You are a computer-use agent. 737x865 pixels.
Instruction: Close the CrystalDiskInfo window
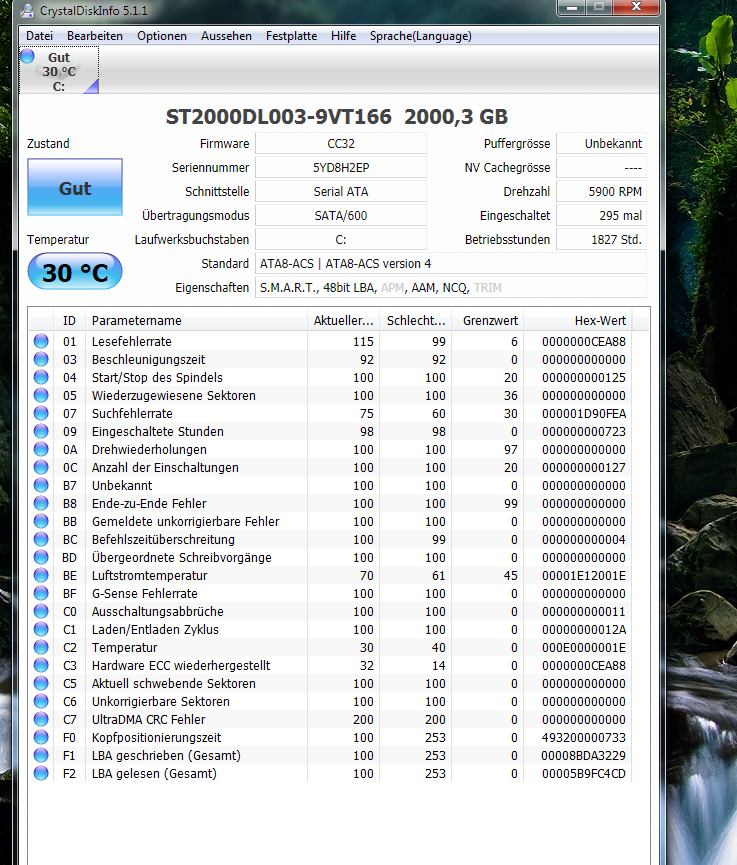637,7
